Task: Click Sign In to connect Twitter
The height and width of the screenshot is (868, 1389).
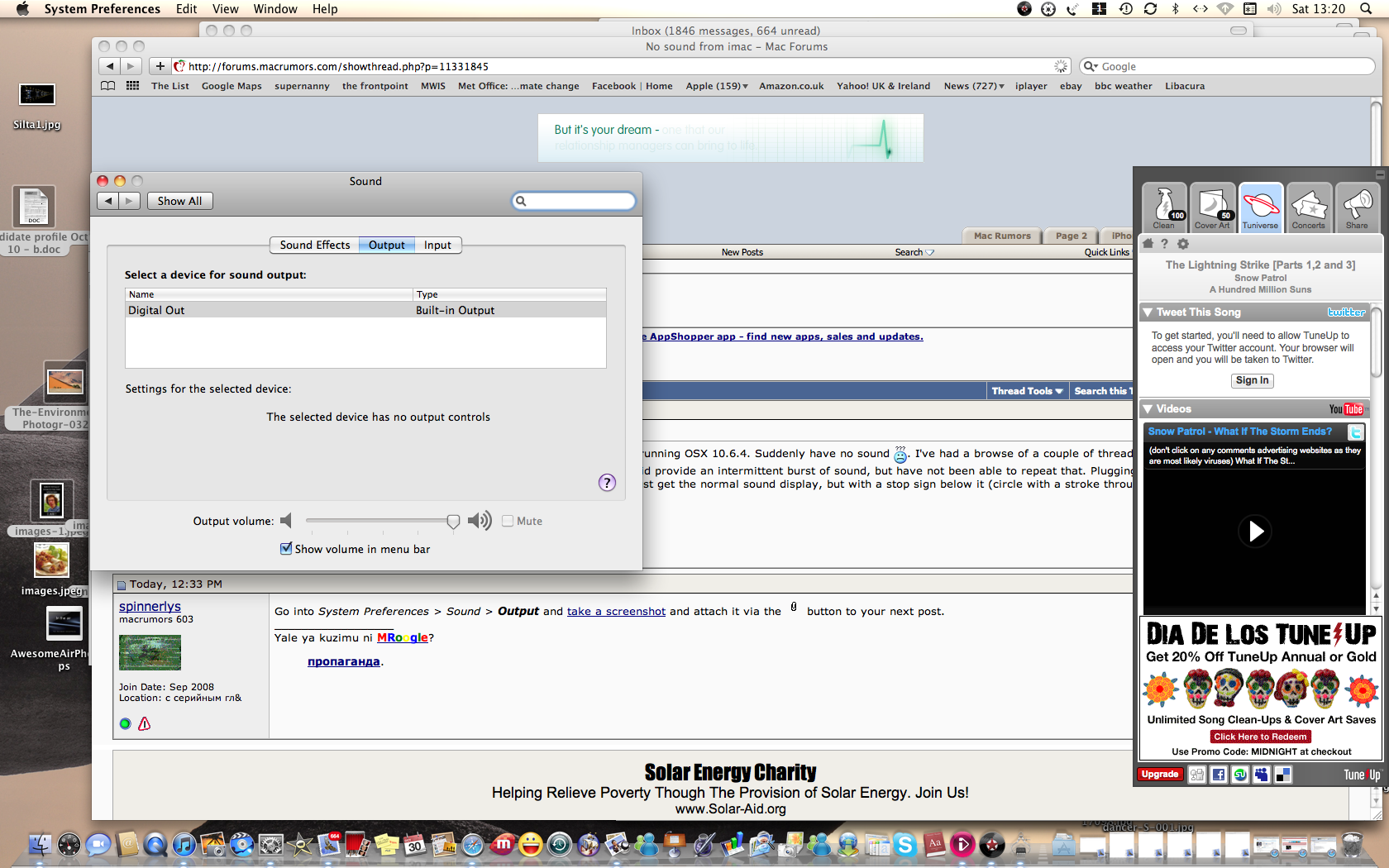Action: (1252, 380)
